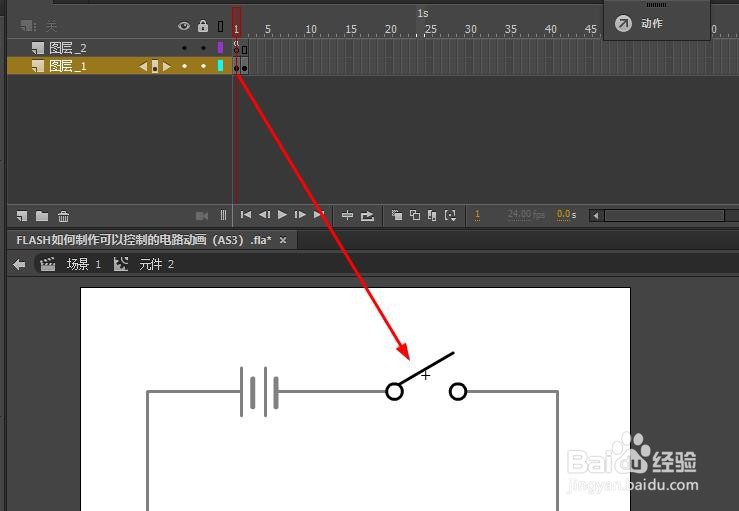Select frame 2 keyframe on 图层_1

[245, 66]
